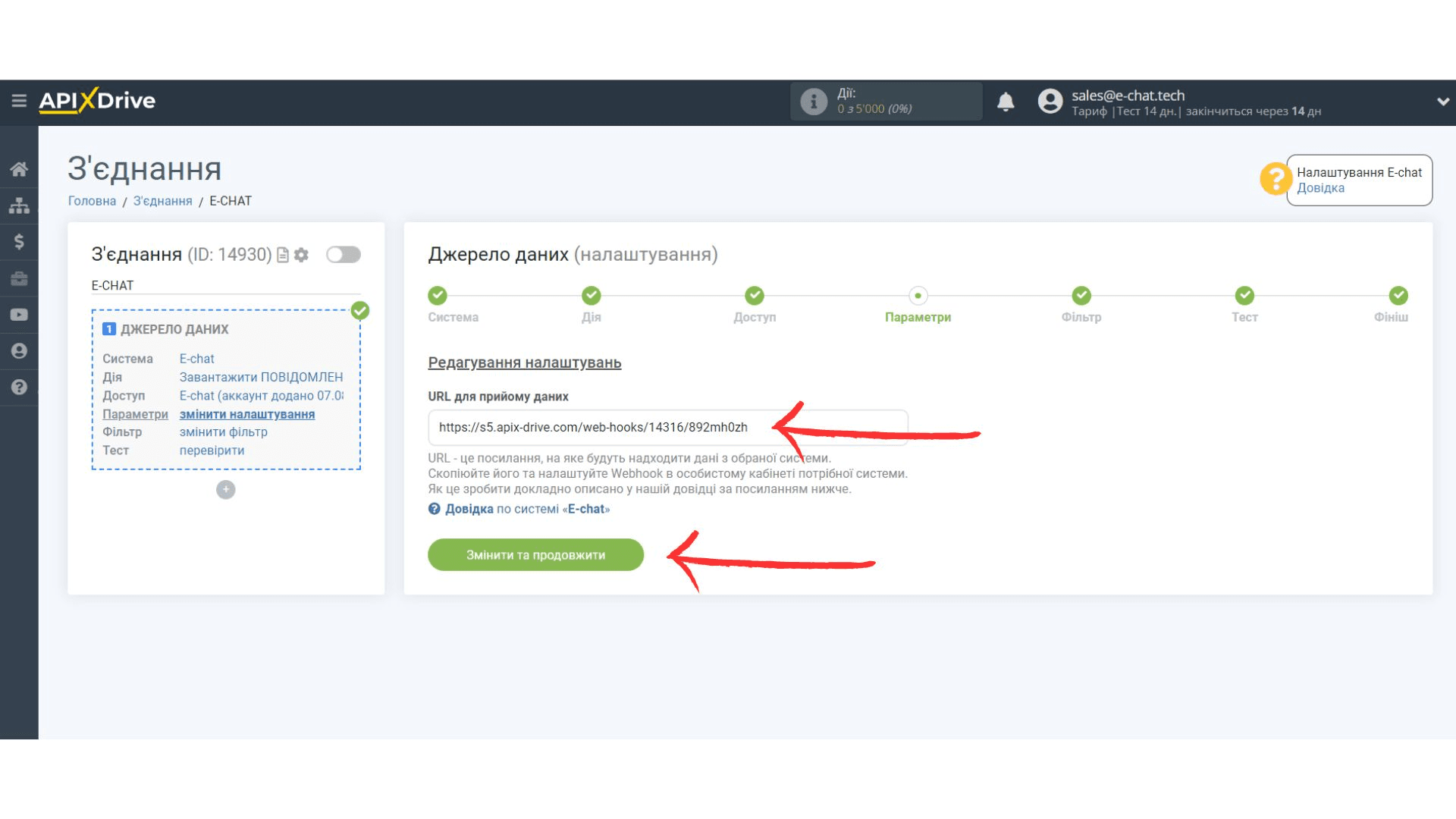Image resolution: width=1456 pixels, height=819 pixels.
Task: Click the sales@e-chat.tech account name
Action: [x=1128, y=96]
